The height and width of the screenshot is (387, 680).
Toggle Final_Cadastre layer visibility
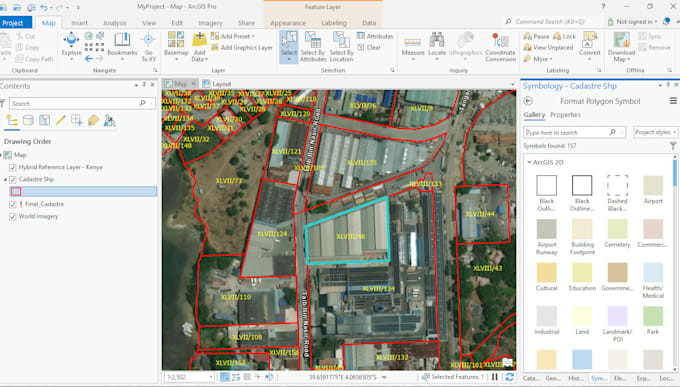tap(13, 204)
